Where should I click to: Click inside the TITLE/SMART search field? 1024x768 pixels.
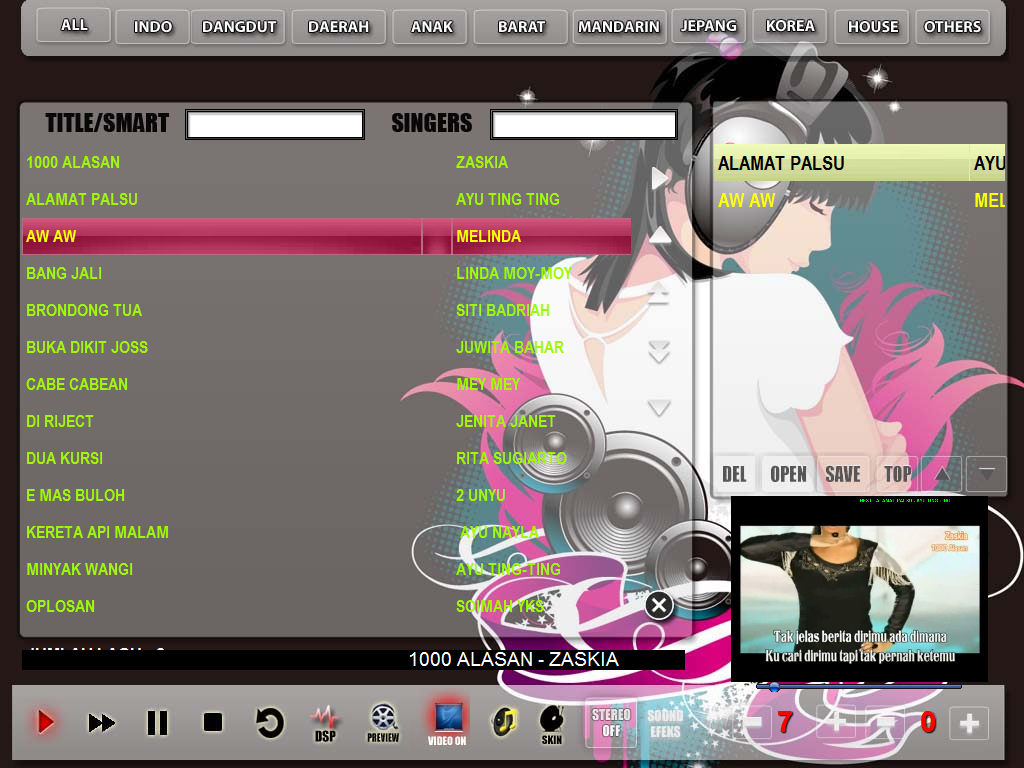pyautogui.click(x=273, y=124)
